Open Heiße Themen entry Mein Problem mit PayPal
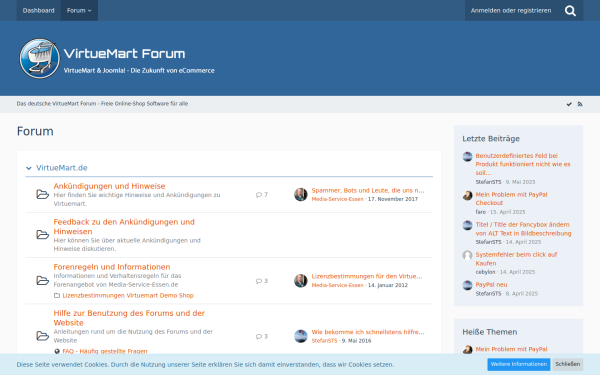Screen dimensions: 600x375 point(511,349)
